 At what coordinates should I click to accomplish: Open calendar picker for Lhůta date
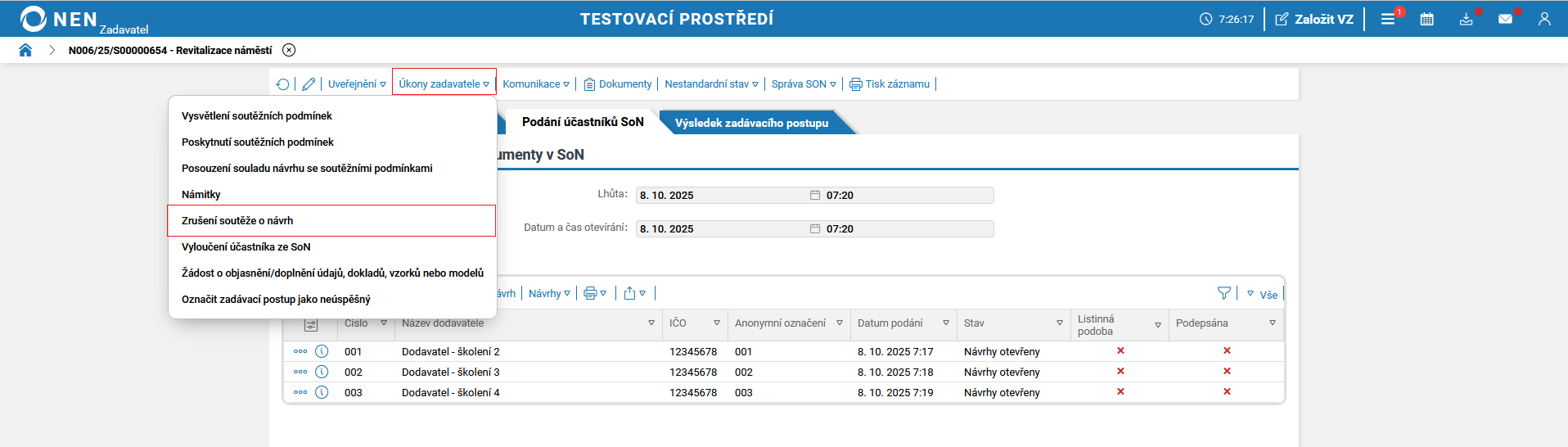click(x=815, y=195)
